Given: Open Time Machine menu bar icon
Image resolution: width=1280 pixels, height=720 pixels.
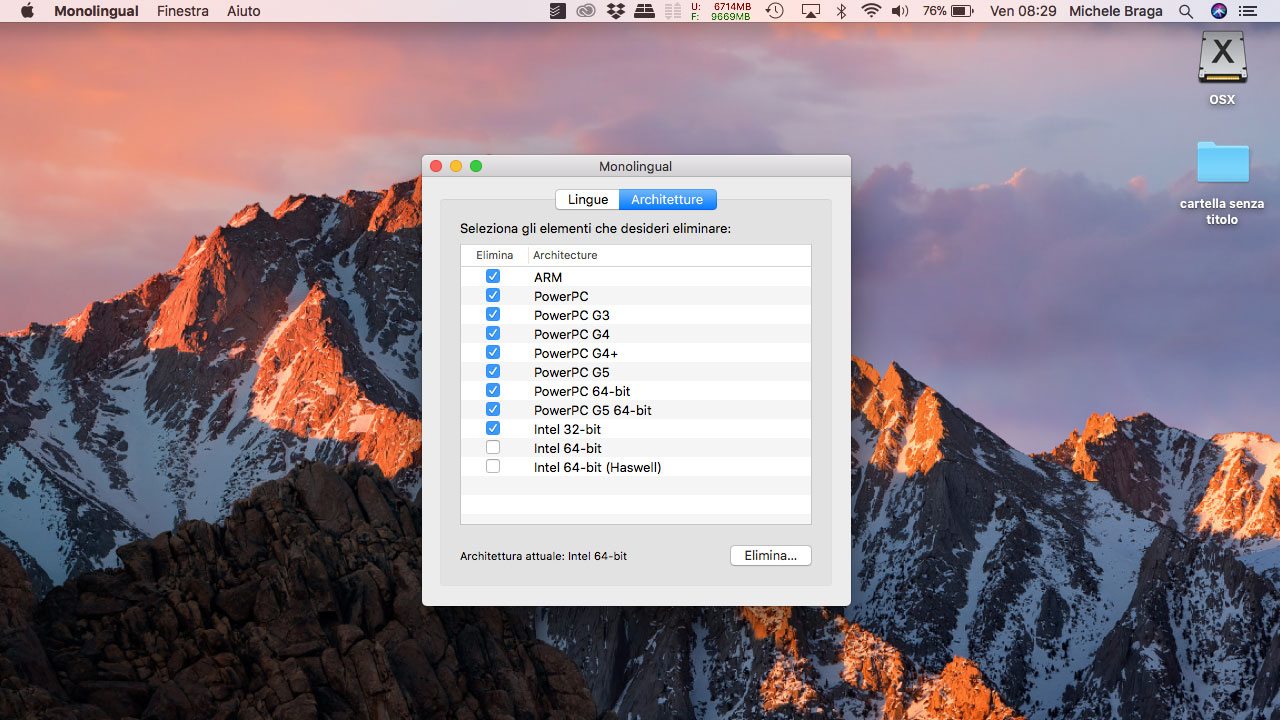Looking at the screenshot, I should (775, 11).
